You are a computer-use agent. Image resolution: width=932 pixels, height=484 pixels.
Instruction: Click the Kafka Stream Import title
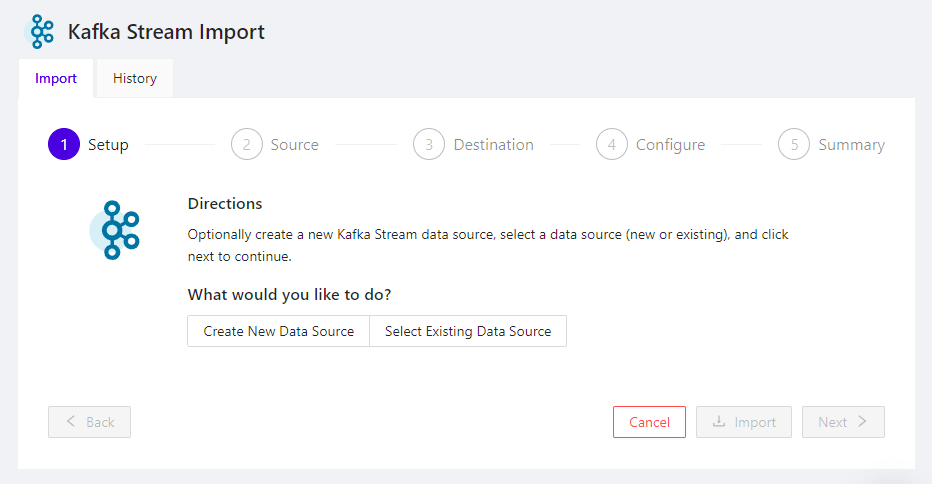coord(166,32)
